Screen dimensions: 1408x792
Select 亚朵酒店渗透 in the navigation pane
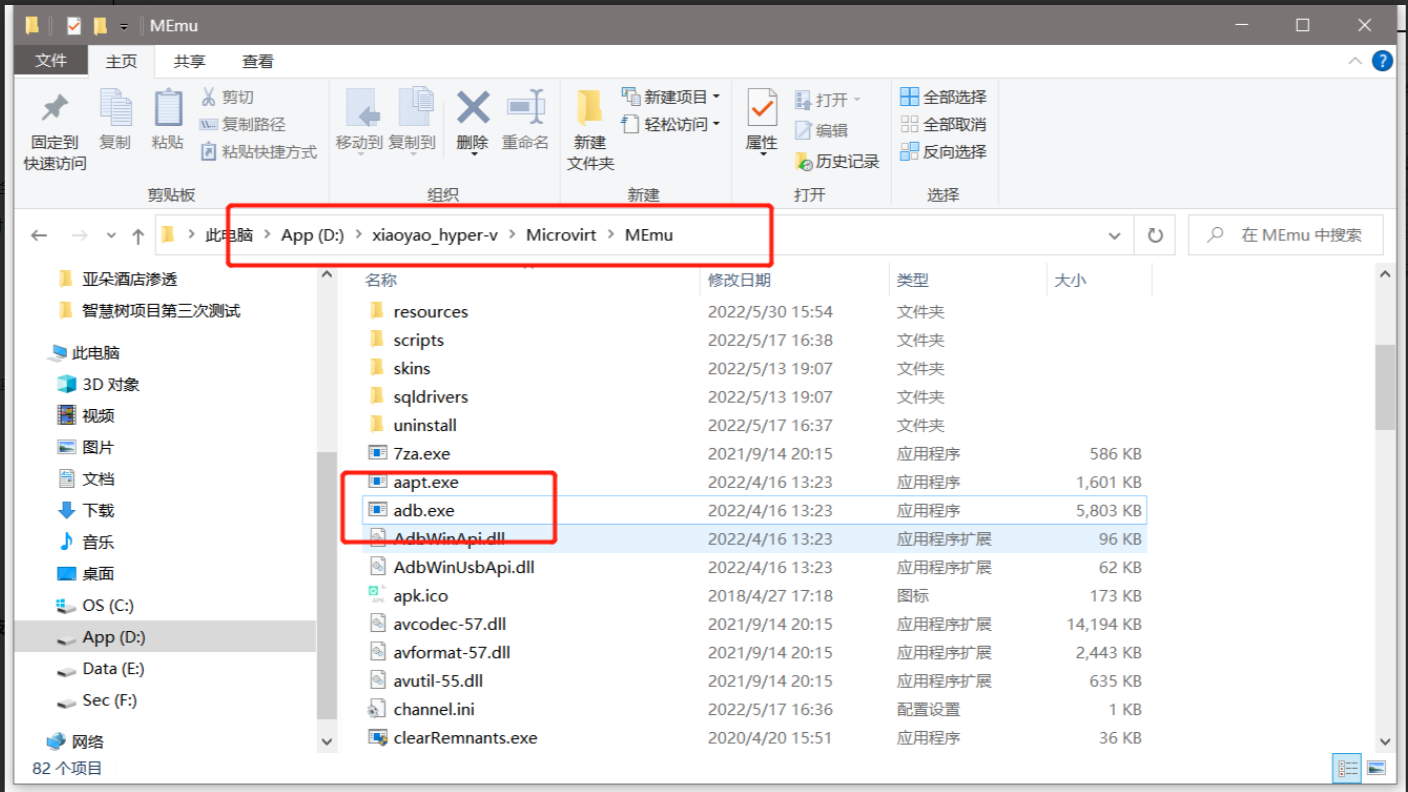pos(130,279)
